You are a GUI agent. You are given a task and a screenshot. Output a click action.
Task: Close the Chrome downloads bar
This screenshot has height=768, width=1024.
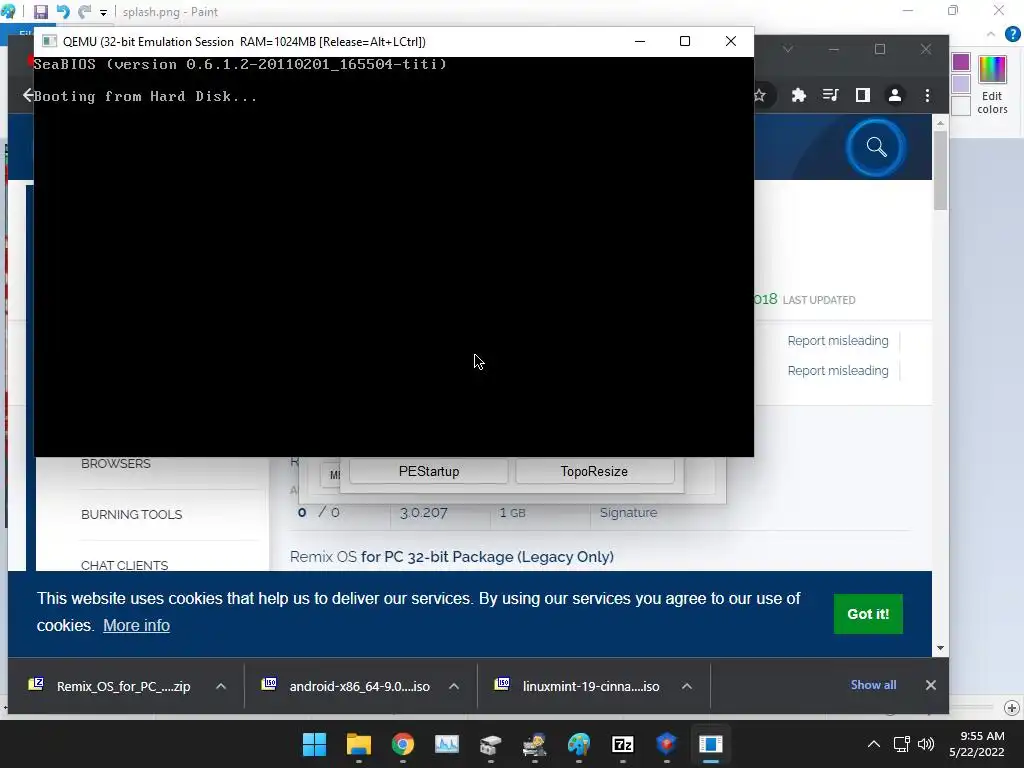click(931, 685)
